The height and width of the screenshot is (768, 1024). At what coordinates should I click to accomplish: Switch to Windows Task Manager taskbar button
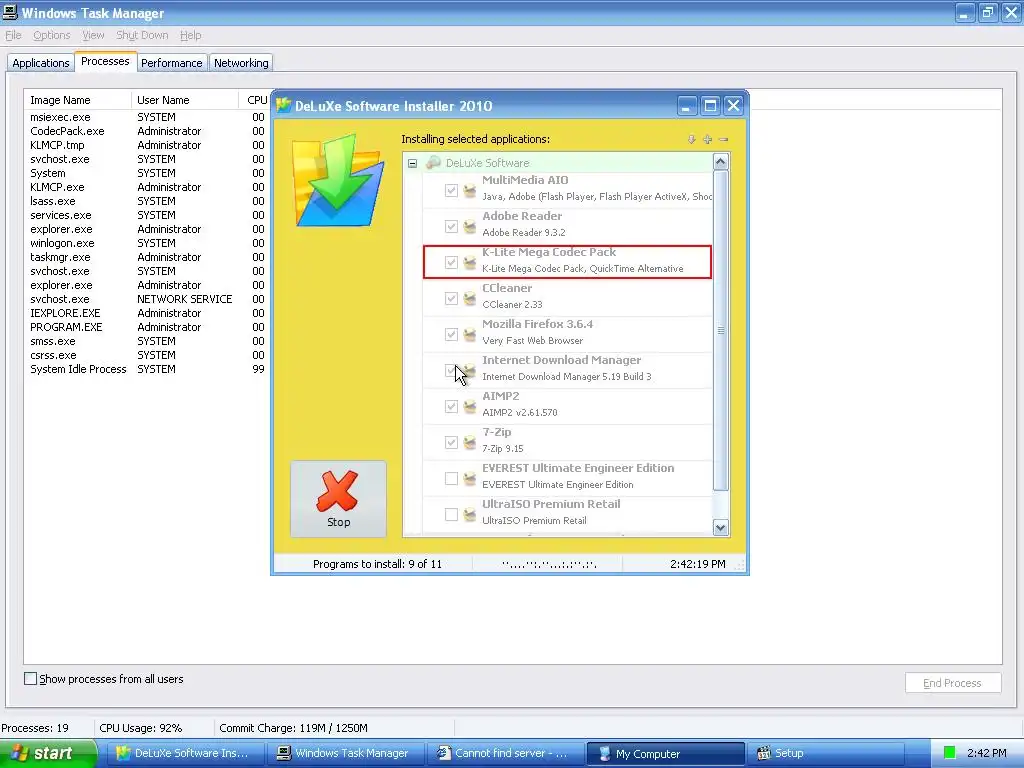pos(344,753)
